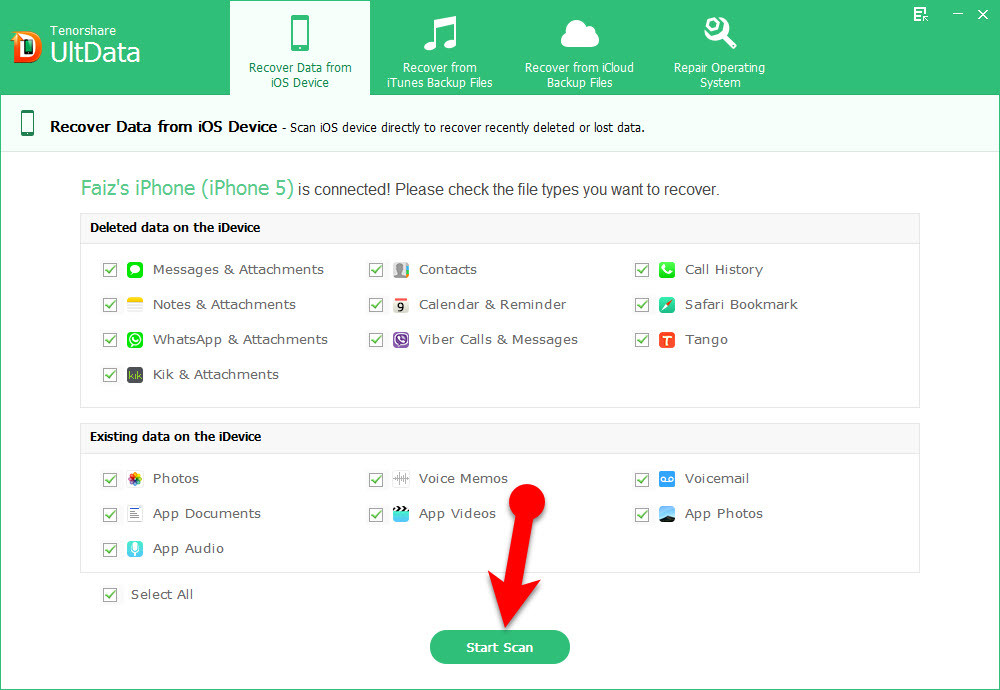Click the Safari Bookmark compass icon
The height and width of the screenshot is (690, 1000).
[667, 305]
